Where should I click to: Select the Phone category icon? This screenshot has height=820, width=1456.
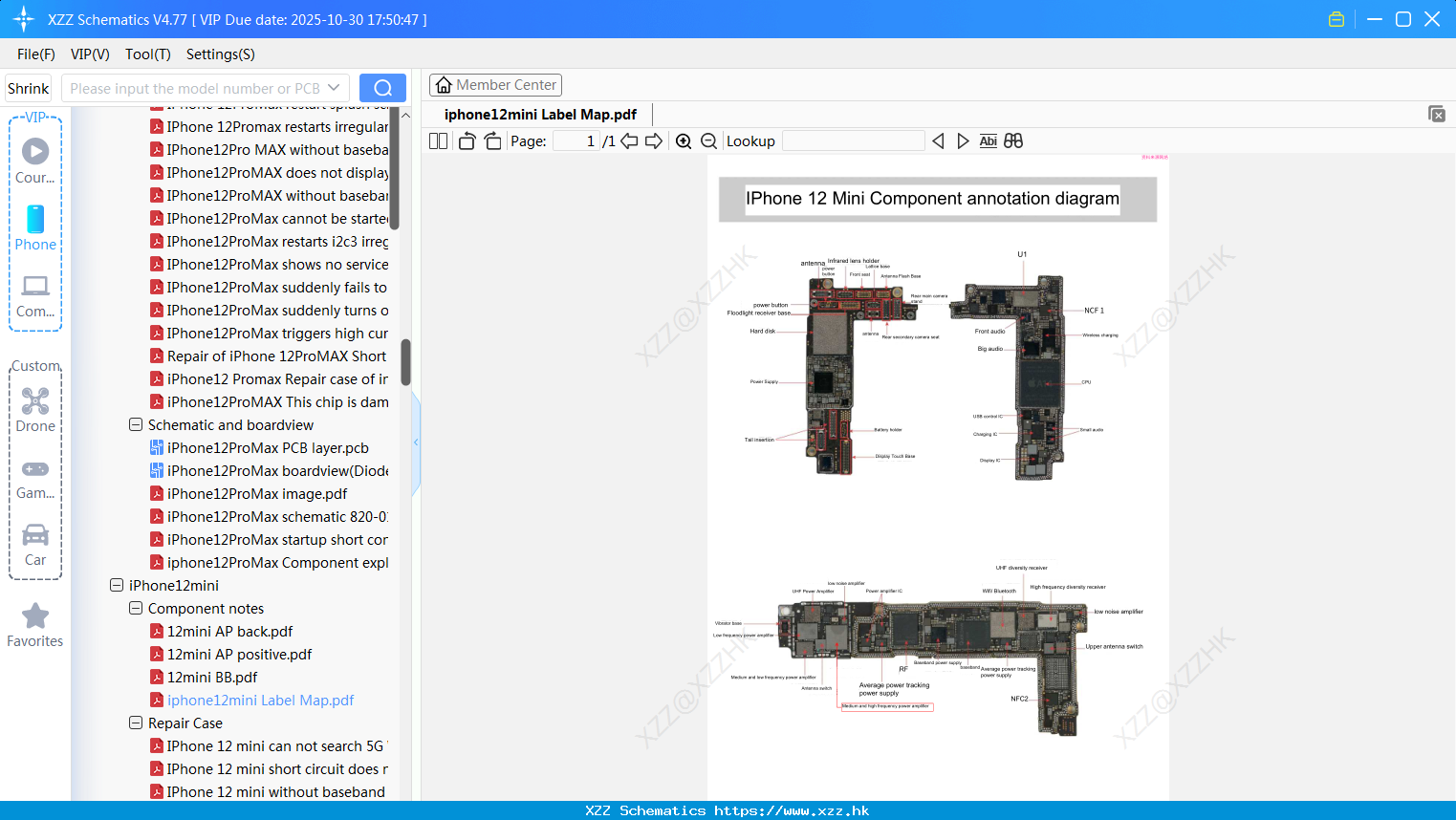[35, 228]
